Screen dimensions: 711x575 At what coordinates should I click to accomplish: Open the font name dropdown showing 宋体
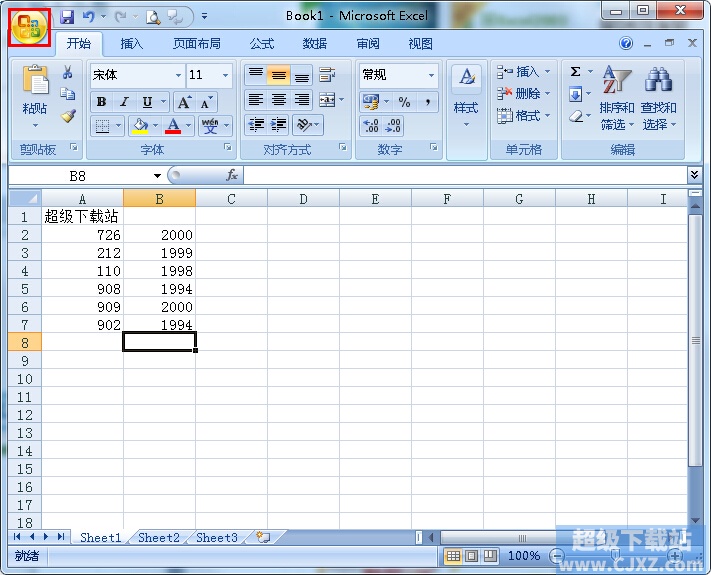pyautogui.click(x=179, y=75)
